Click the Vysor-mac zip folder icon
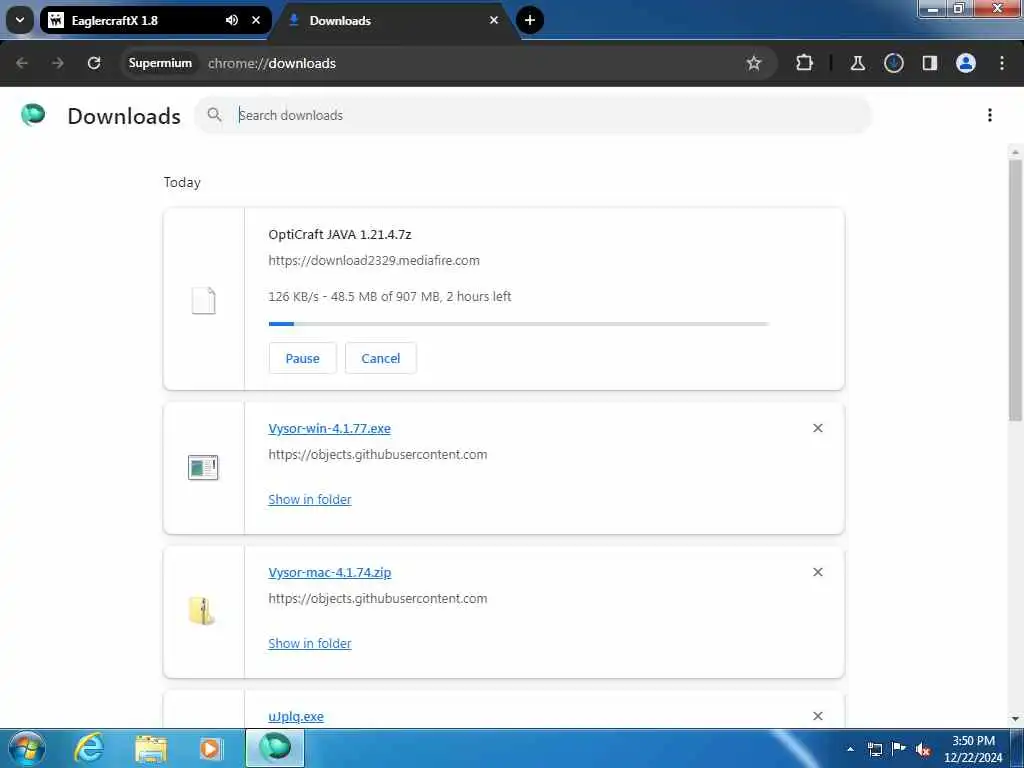The image size is (1024, 768). coord(202,611)
